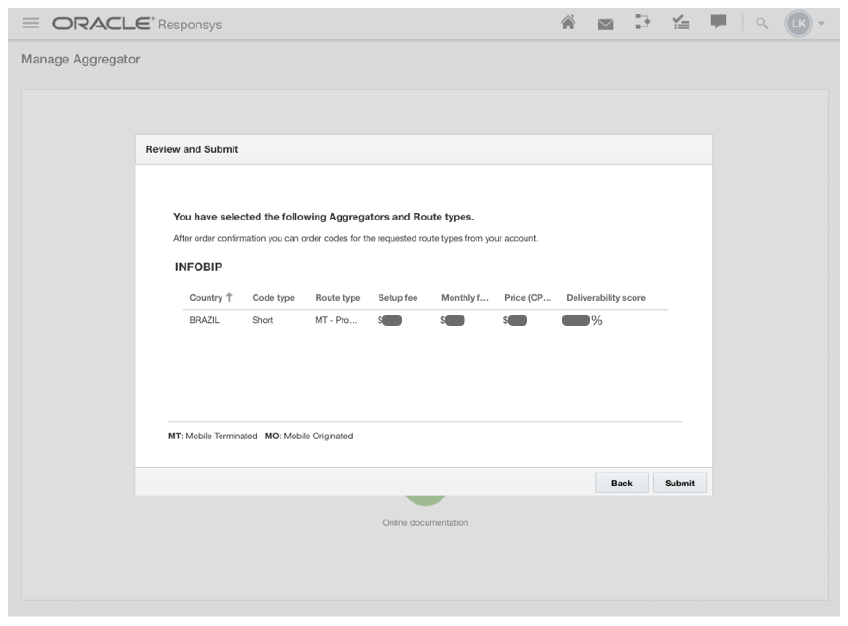
Task: Click the Route type column header
Action: [x=337, y=298]
